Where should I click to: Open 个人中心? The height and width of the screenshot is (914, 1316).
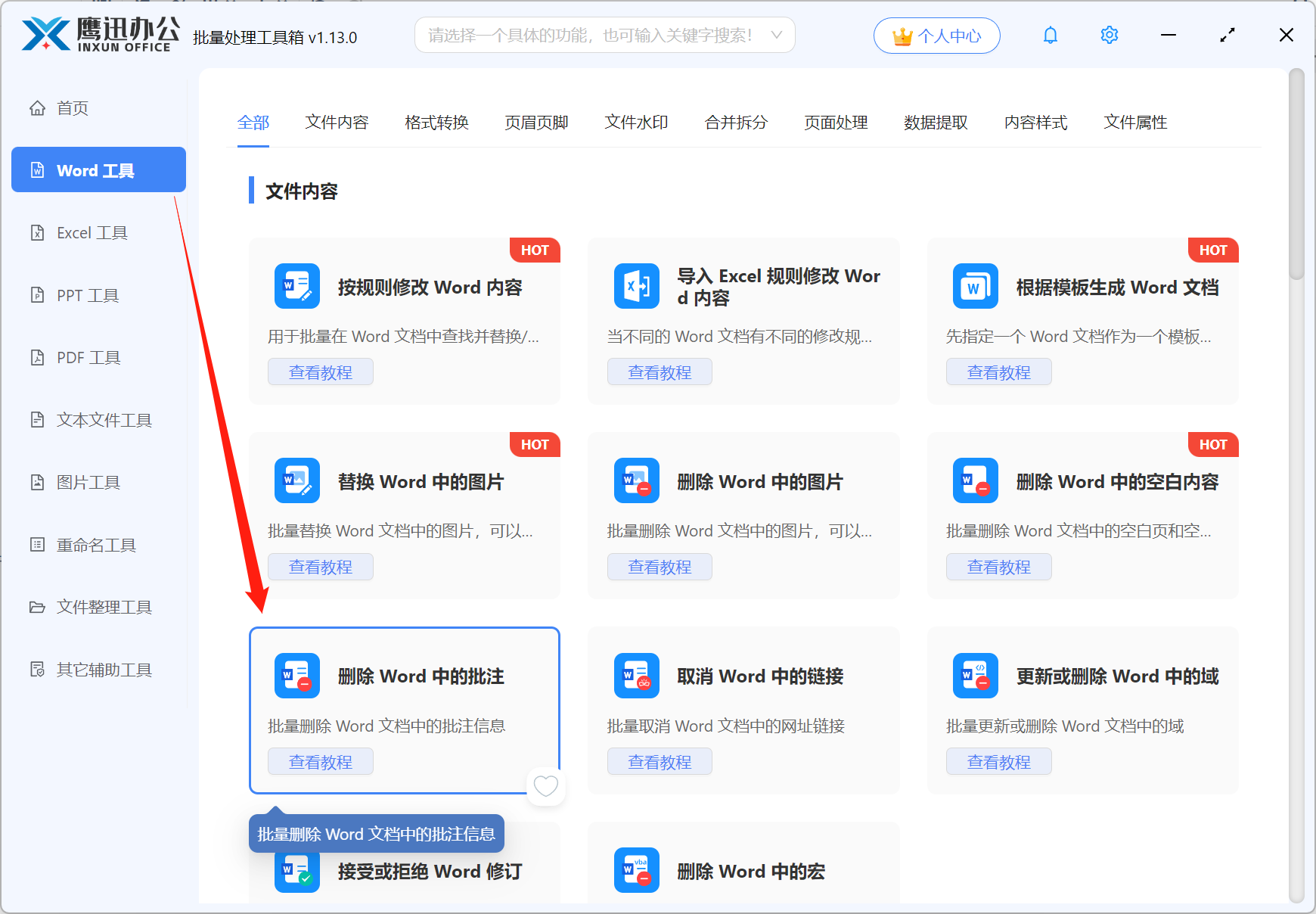[x=936, y=35]
